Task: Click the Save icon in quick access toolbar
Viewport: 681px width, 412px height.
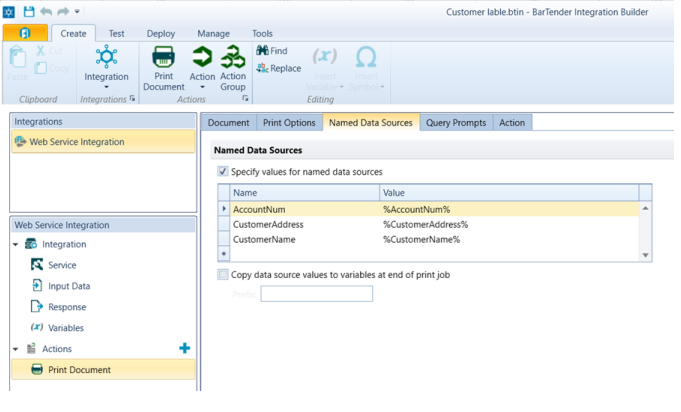Action: pos(29,12)
